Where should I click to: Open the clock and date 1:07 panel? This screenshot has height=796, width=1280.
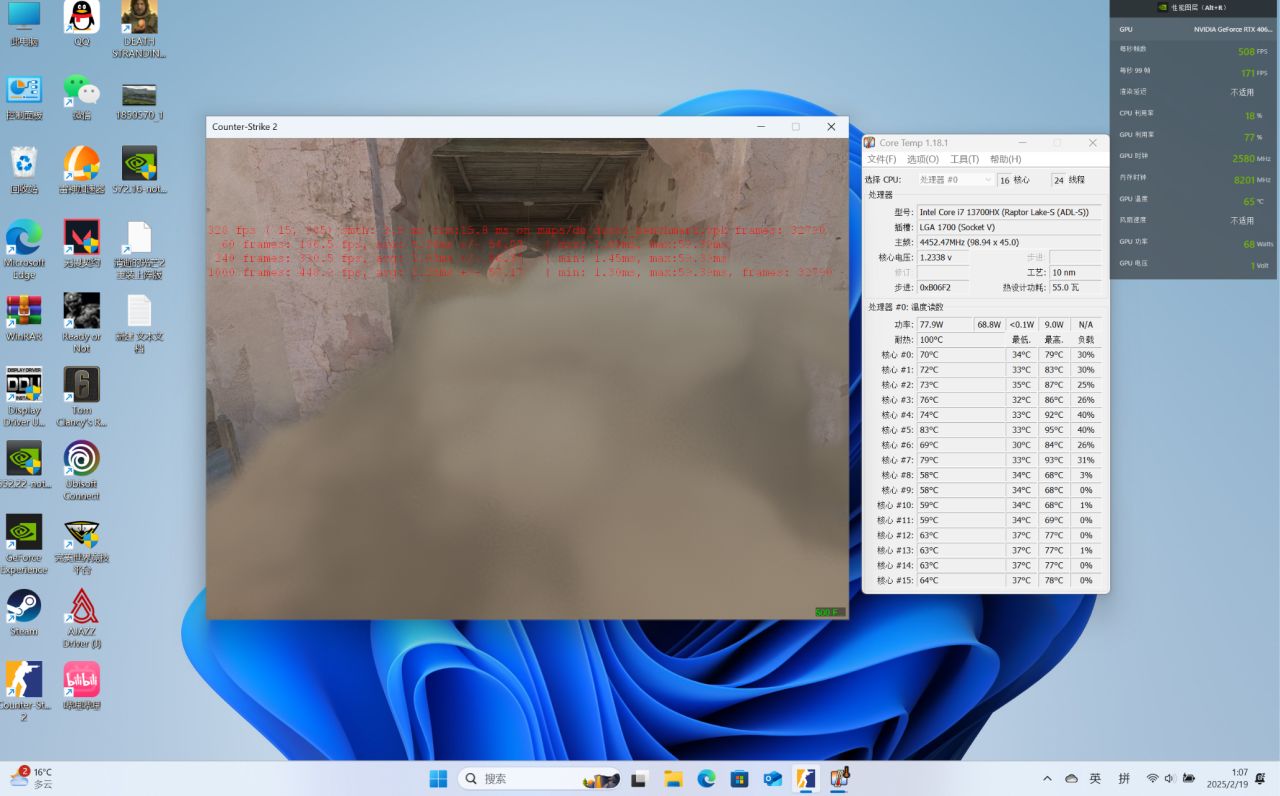click(1227, 778)
